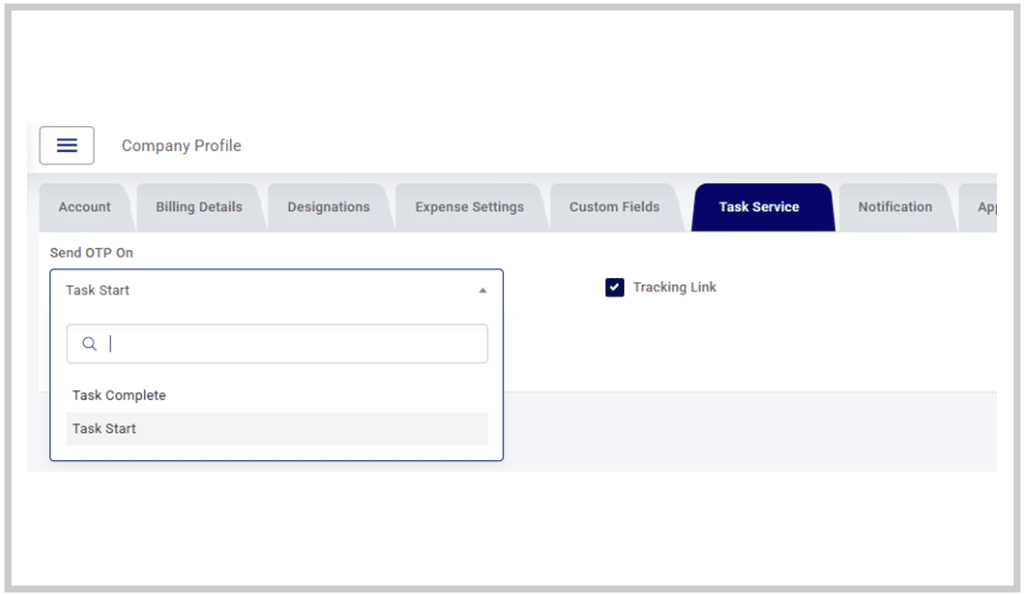Viewport: 1024px width, 595px height.
Task: Collapse the Send OTP On dropdown arrow
Action: [x=482, y=288]
